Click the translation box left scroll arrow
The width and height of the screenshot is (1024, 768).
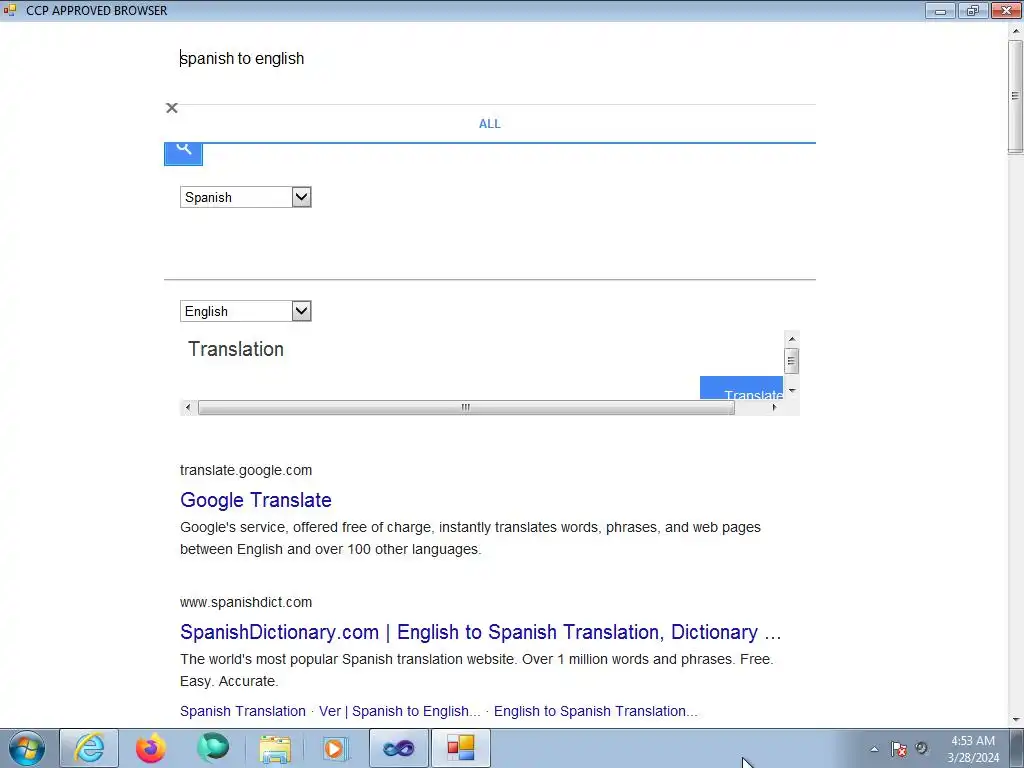[188, 408]
